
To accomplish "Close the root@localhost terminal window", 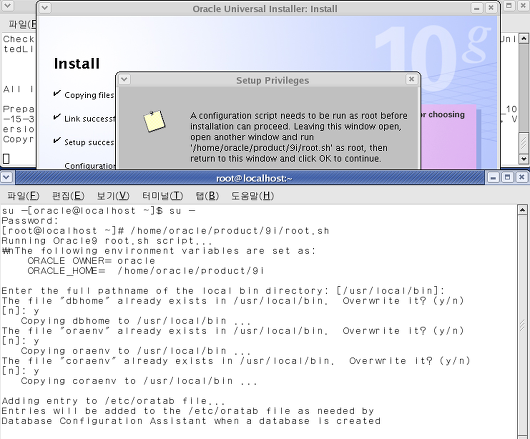I will 522,177.
